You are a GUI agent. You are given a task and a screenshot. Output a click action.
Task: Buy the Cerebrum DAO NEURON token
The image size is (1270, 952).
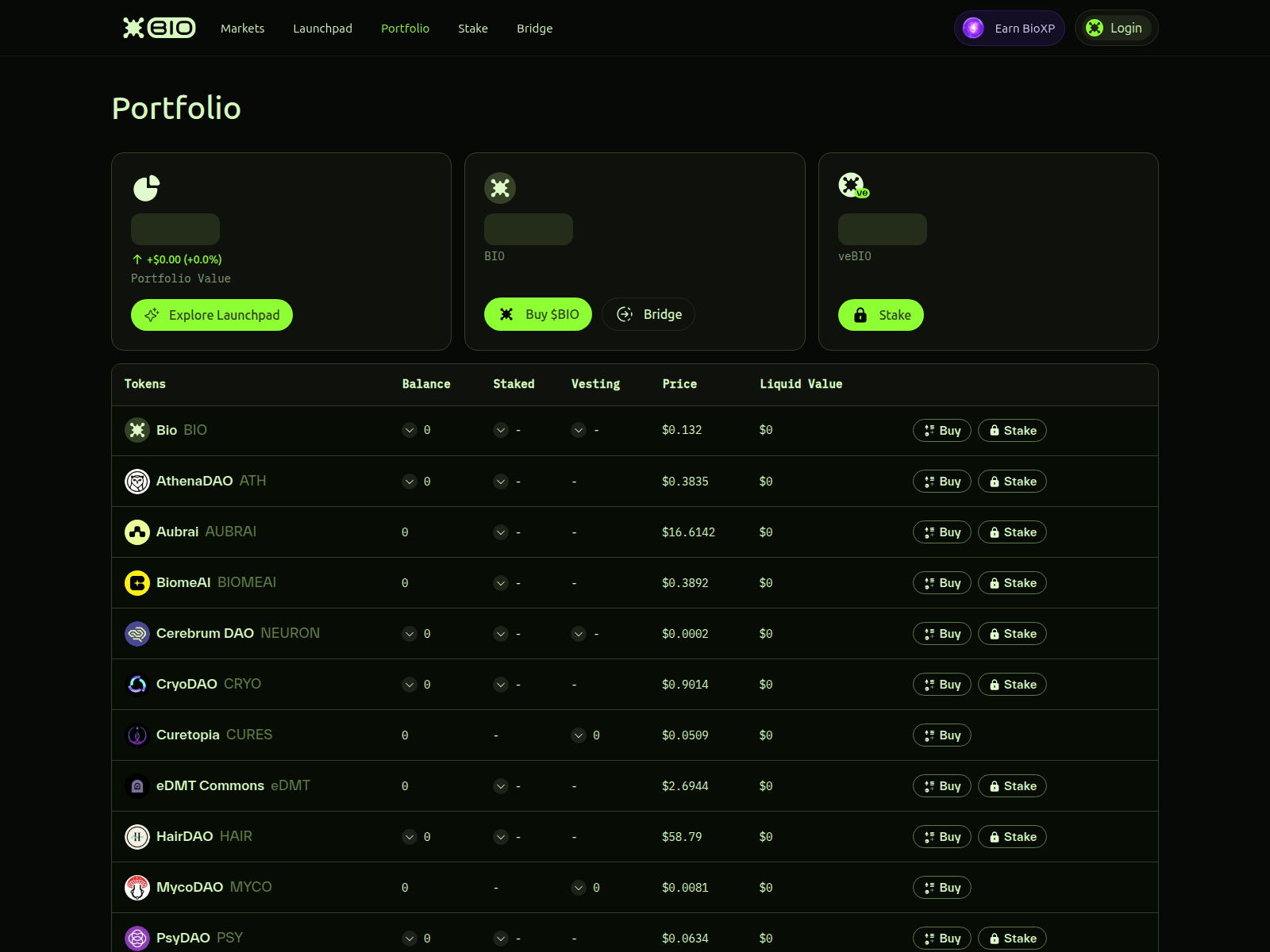(x=942, y=633)
